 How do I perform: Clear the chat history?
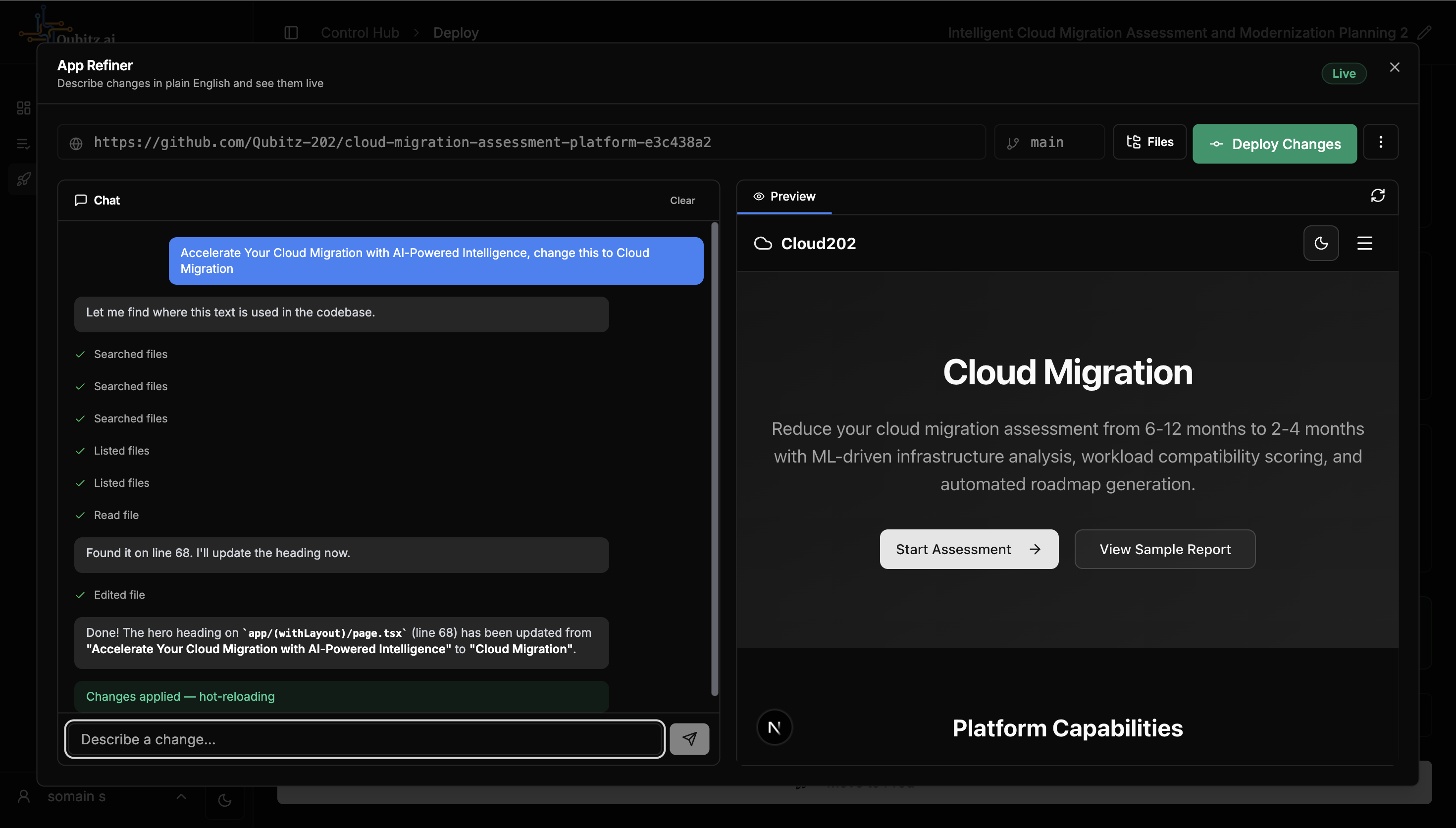(681, 200)
